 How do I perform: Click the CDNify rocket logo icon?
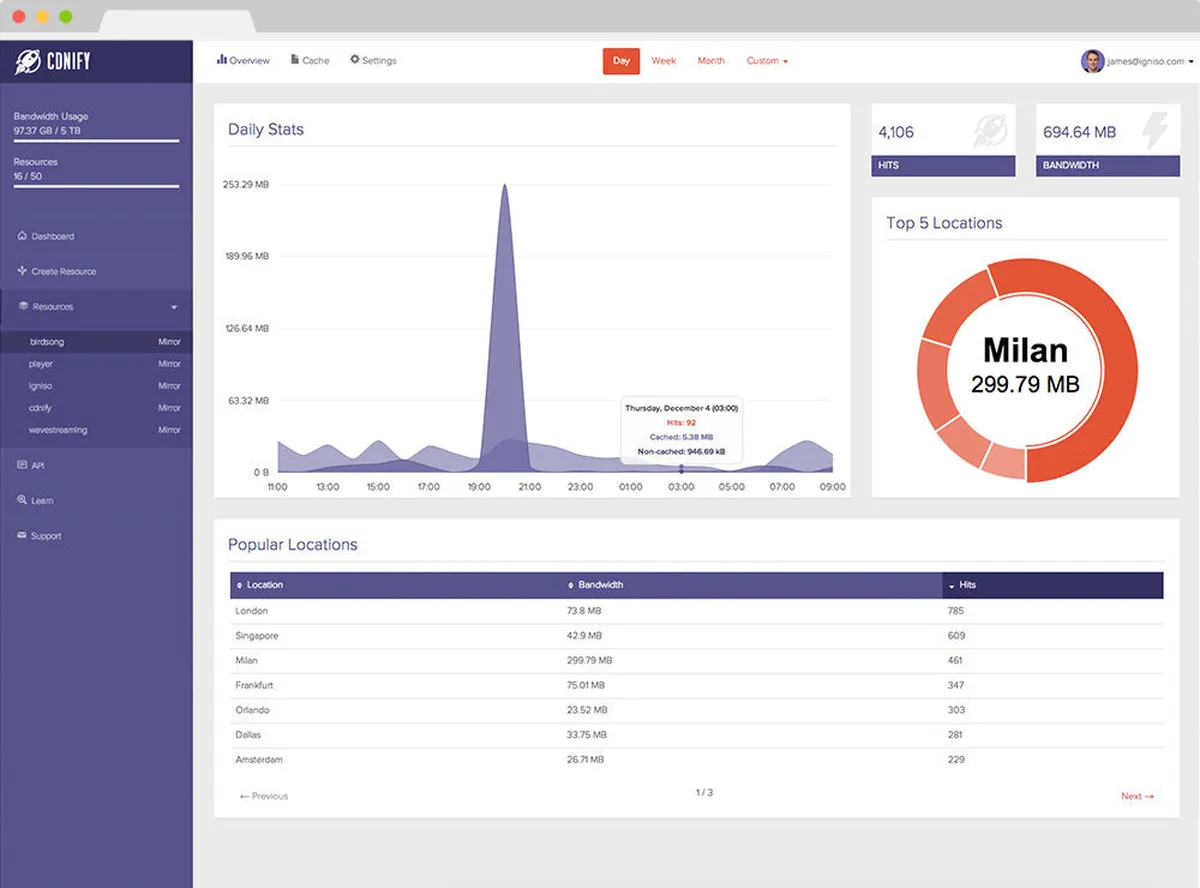(x=27, y=61)
